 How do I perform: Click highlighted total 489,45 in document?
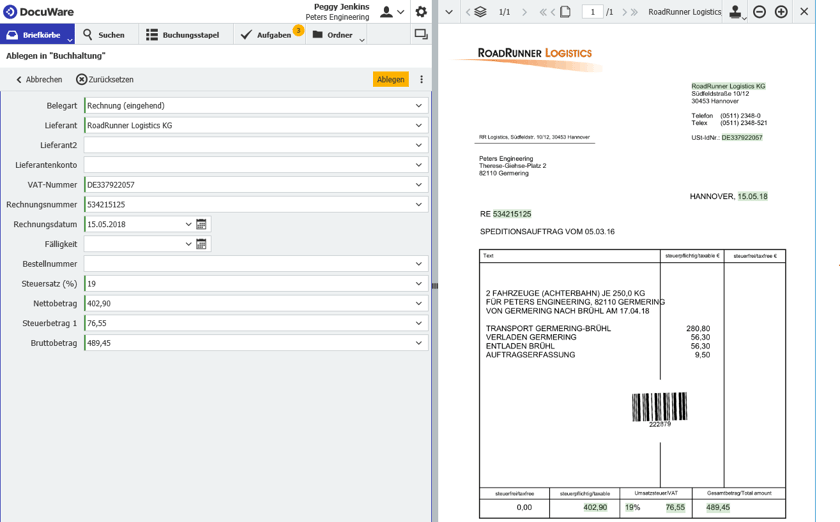click(718, 507)
